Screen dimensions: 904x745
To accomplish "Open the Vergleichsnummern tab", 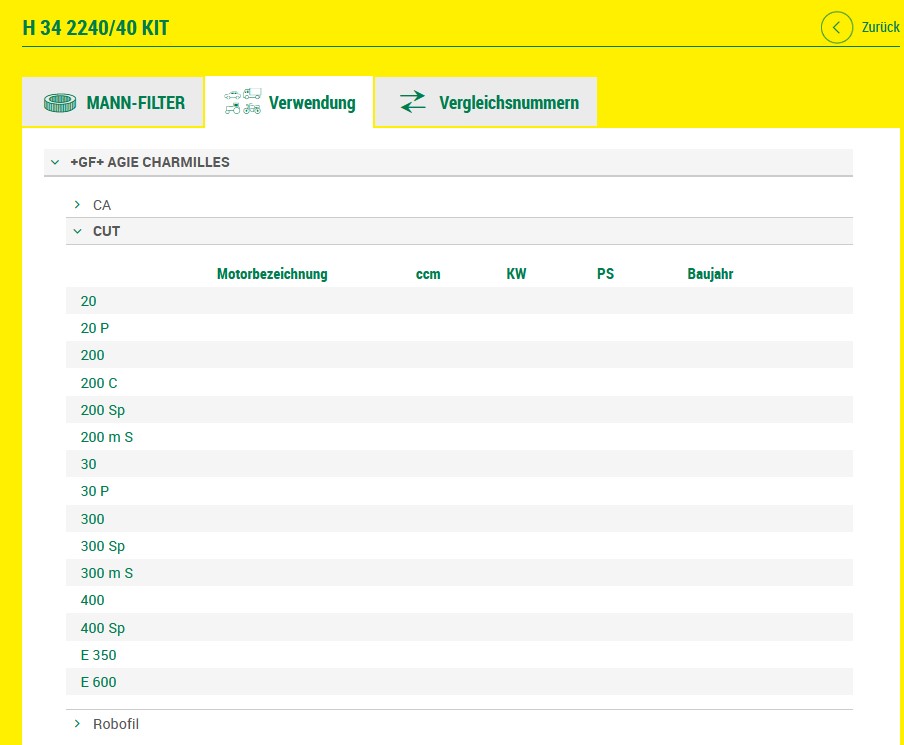I will point(508,103).
